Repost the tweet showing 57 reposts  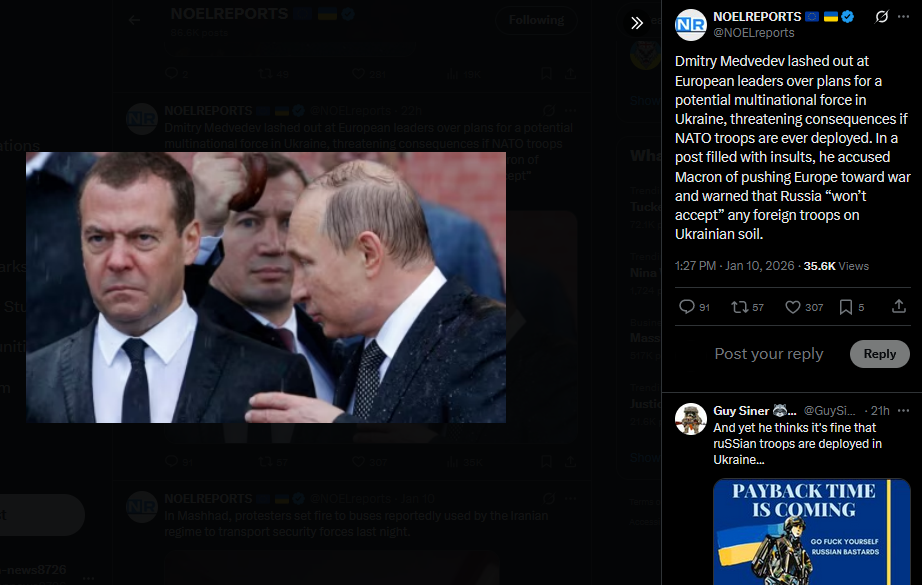pyautogui.click(x=747, y=307)
